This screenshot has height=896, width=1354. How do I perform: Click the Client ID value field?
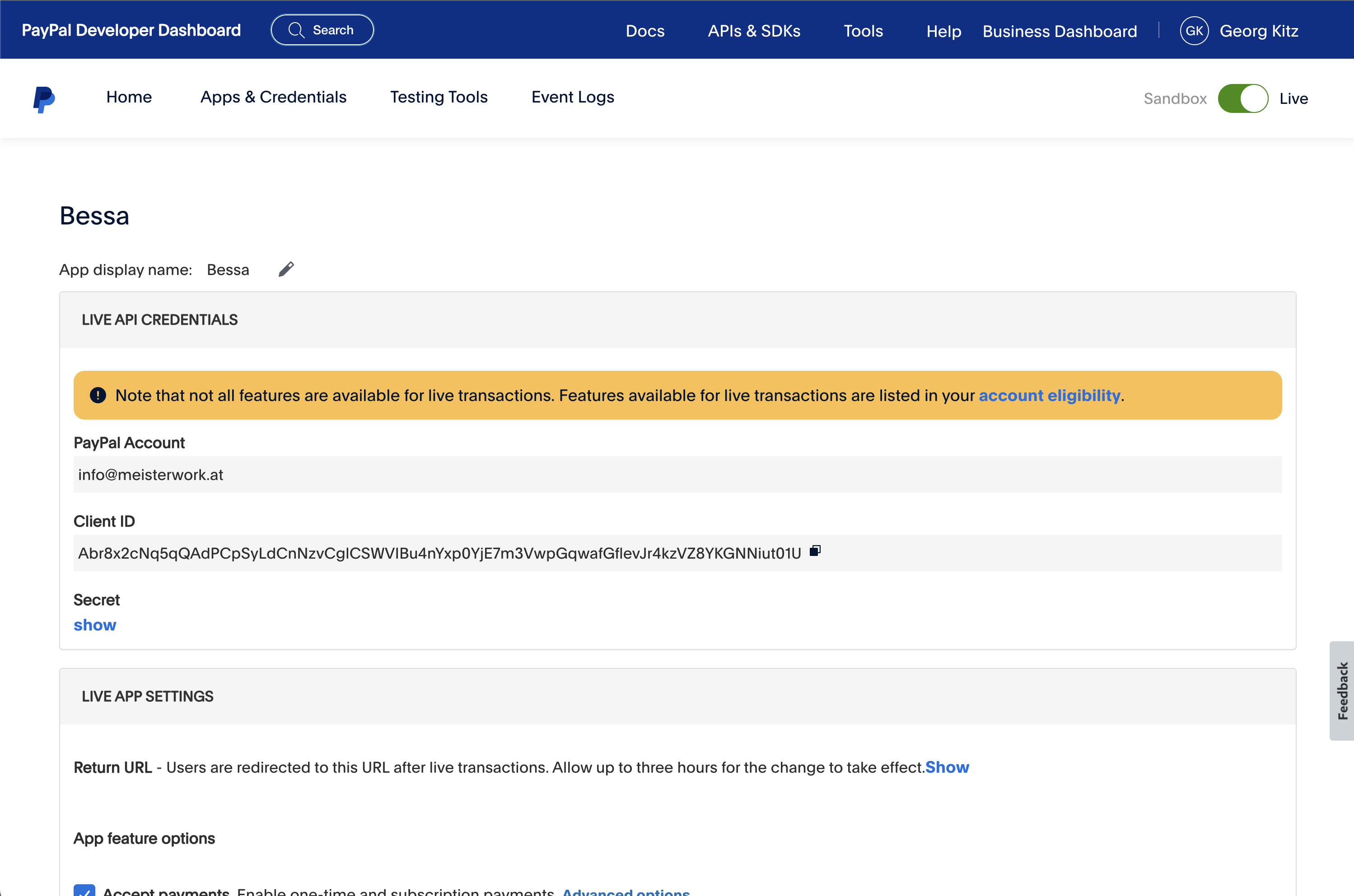439,553
